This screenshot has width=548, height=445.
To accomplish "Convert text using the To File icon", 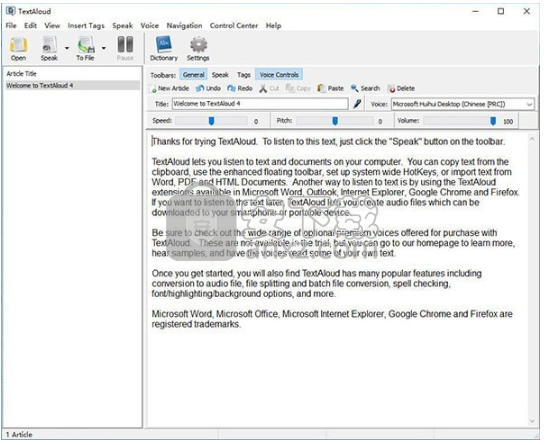I will coord(86,48).
